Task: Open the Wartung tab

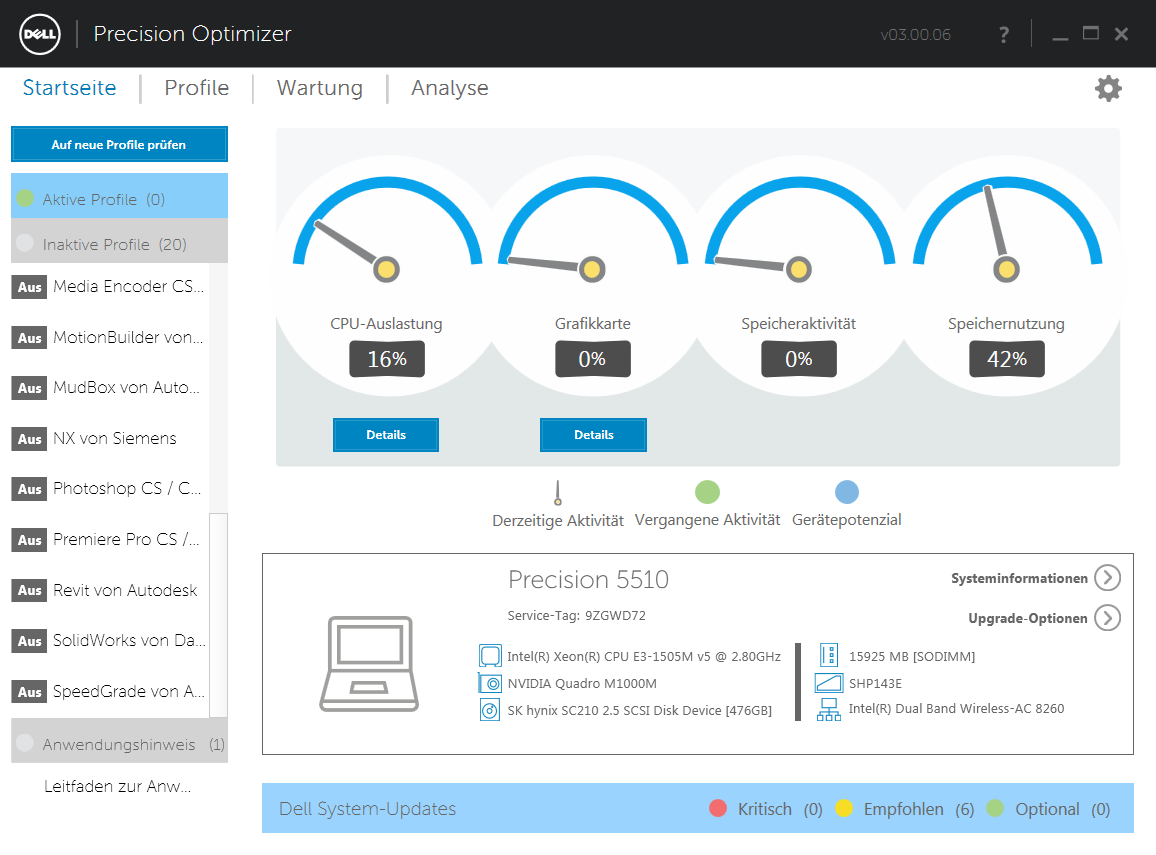Action: (319, 88)
